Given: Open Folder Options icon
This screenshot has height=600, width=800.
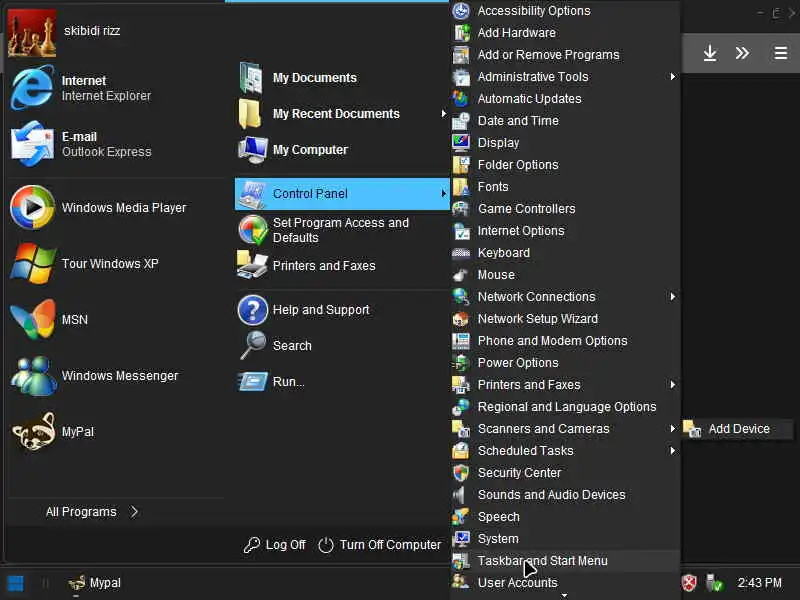Looking at the screenshot, I should click(461, 164).
